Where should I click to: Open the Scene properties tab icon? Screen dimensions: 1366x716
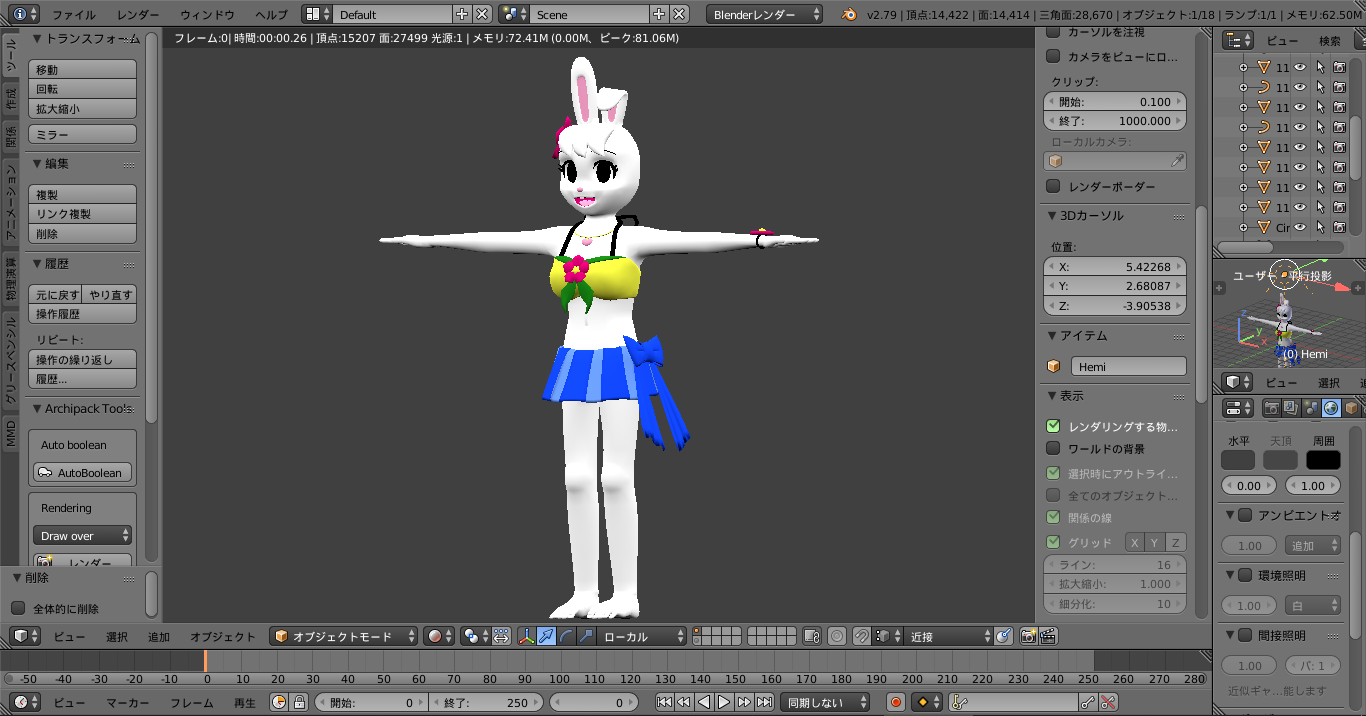1311,408
